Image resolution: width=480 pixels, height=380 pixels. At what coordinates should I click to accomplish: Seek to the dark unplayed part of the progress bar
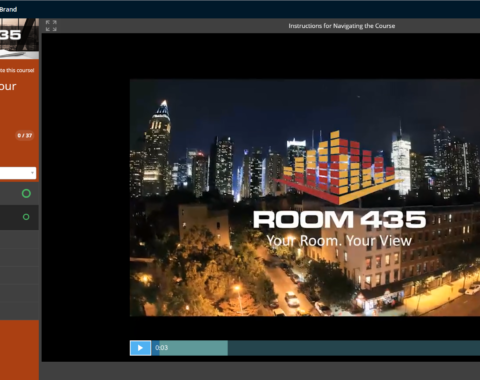pos(353,348)
